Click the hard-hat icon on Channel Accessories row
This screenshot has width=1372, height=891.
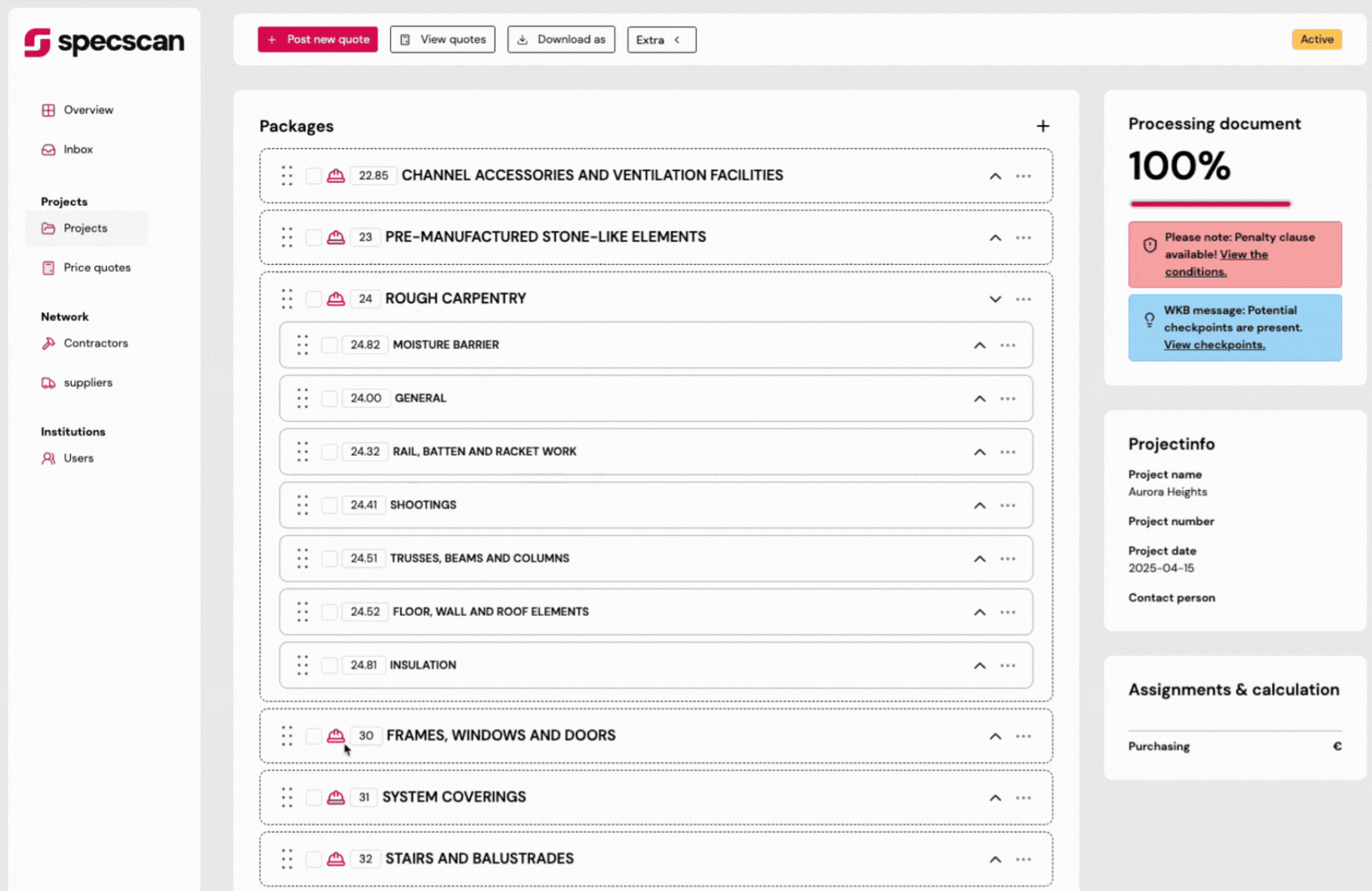click(336, 176)
